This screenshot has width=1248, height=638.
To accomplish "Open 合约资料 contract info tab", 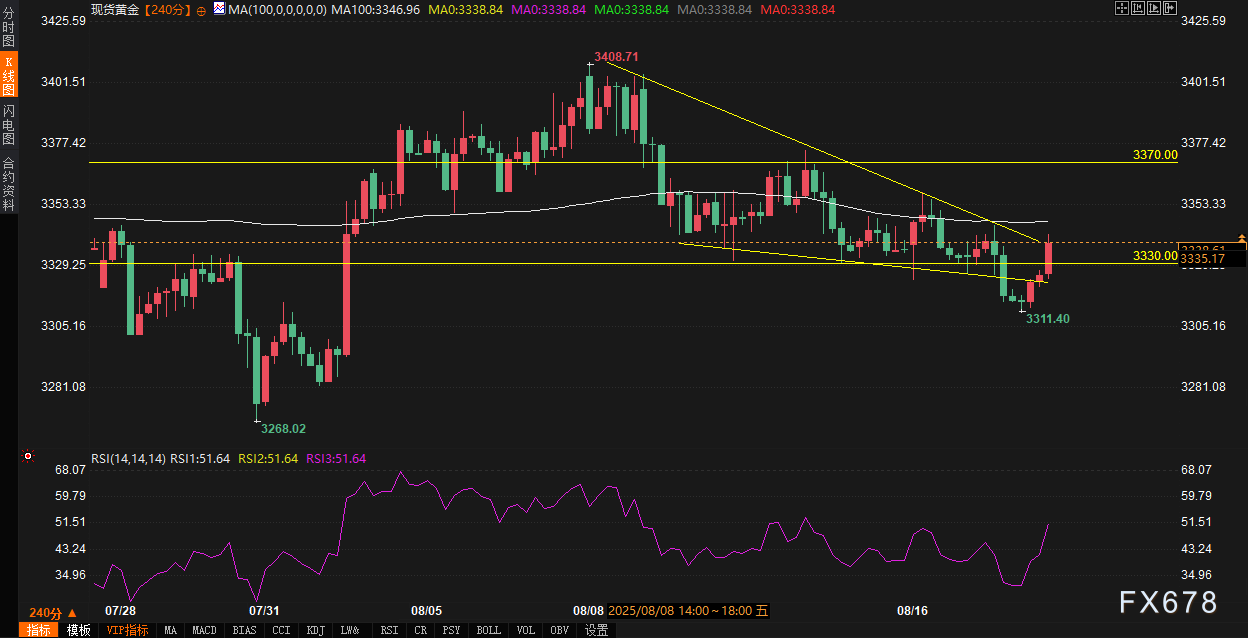I will 8,183.
